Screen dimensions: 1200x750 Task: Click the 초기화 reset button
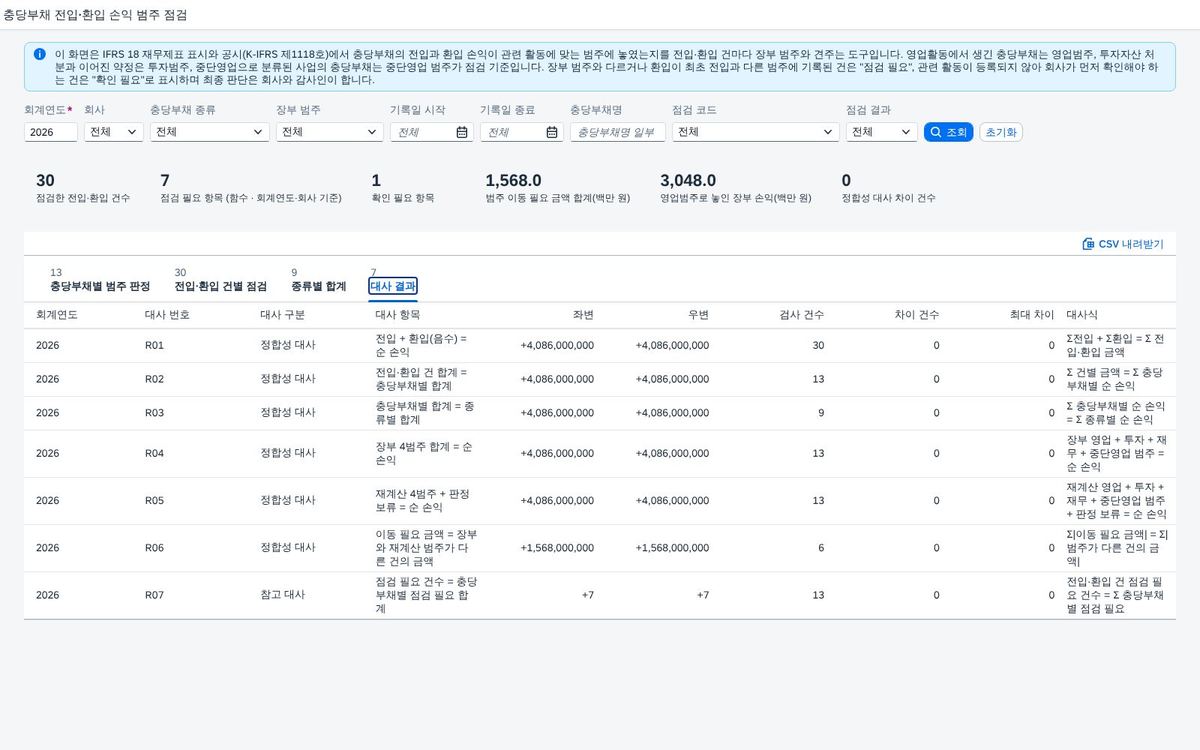point(1001,132)
